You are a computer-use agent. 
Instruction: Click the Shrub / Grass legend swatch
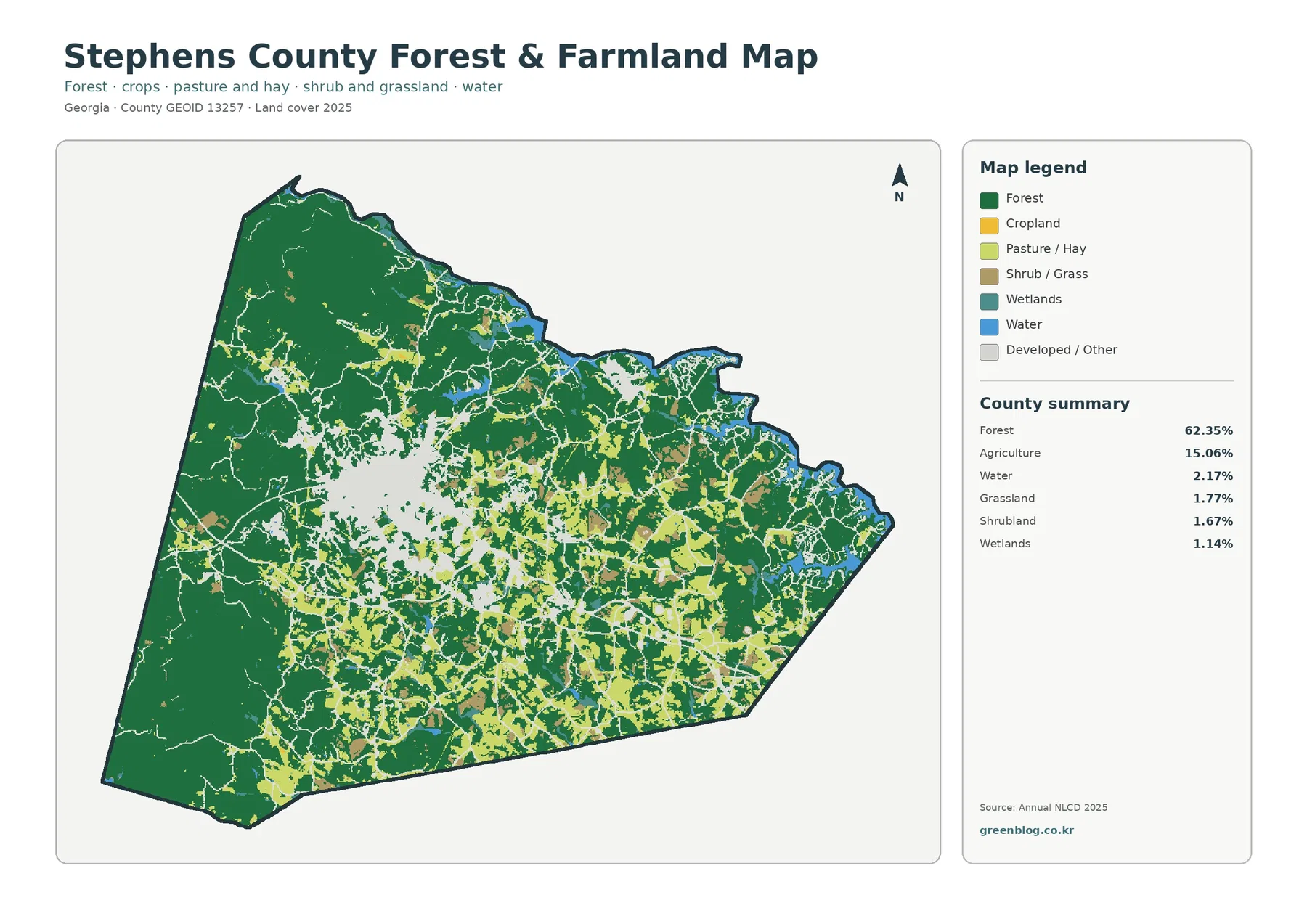[x=989, y=276]
